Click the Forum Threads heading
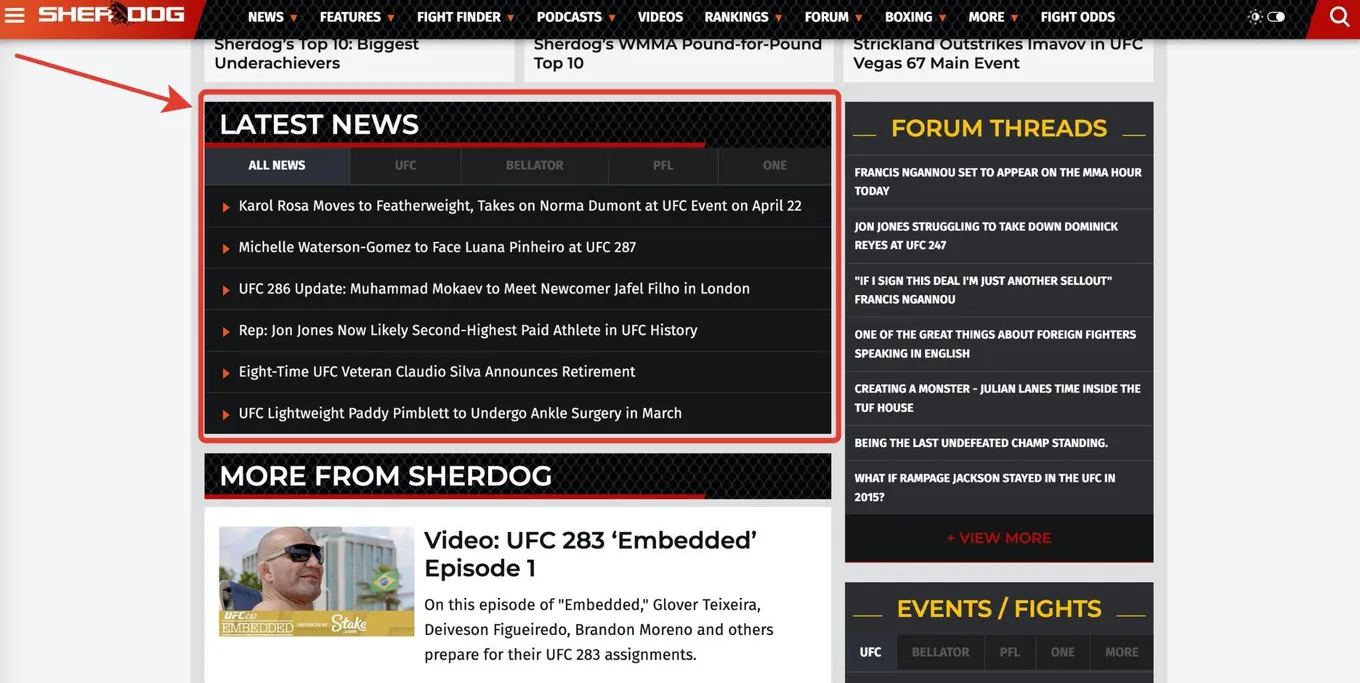The width and height of the screenshot is (1360, 683). (x=999, y=128)
